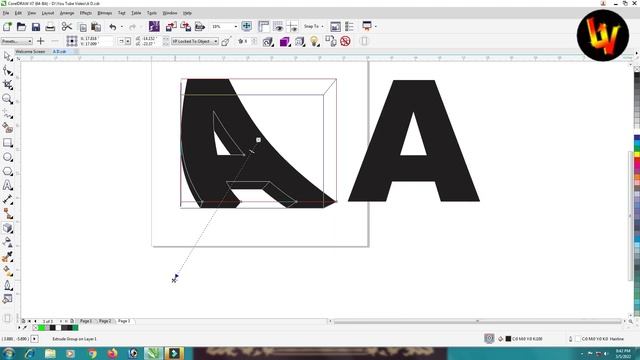Screen dimensions: 640x360
Task: Select the Pick tool in the toolbox
Action: pos(7,56)
